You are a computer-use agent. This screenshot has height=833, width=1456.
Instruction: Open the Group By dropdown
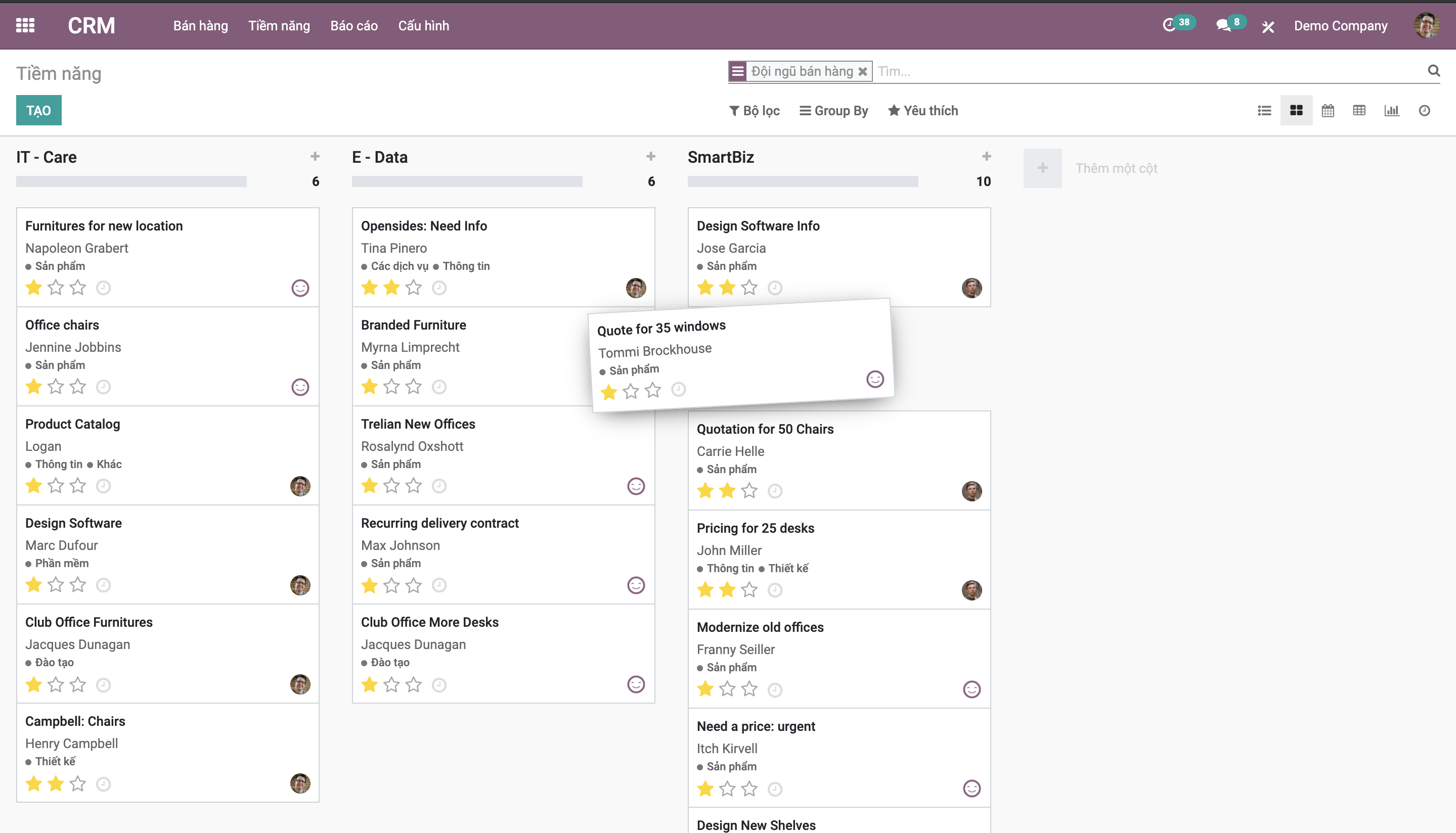coord(834,110)
